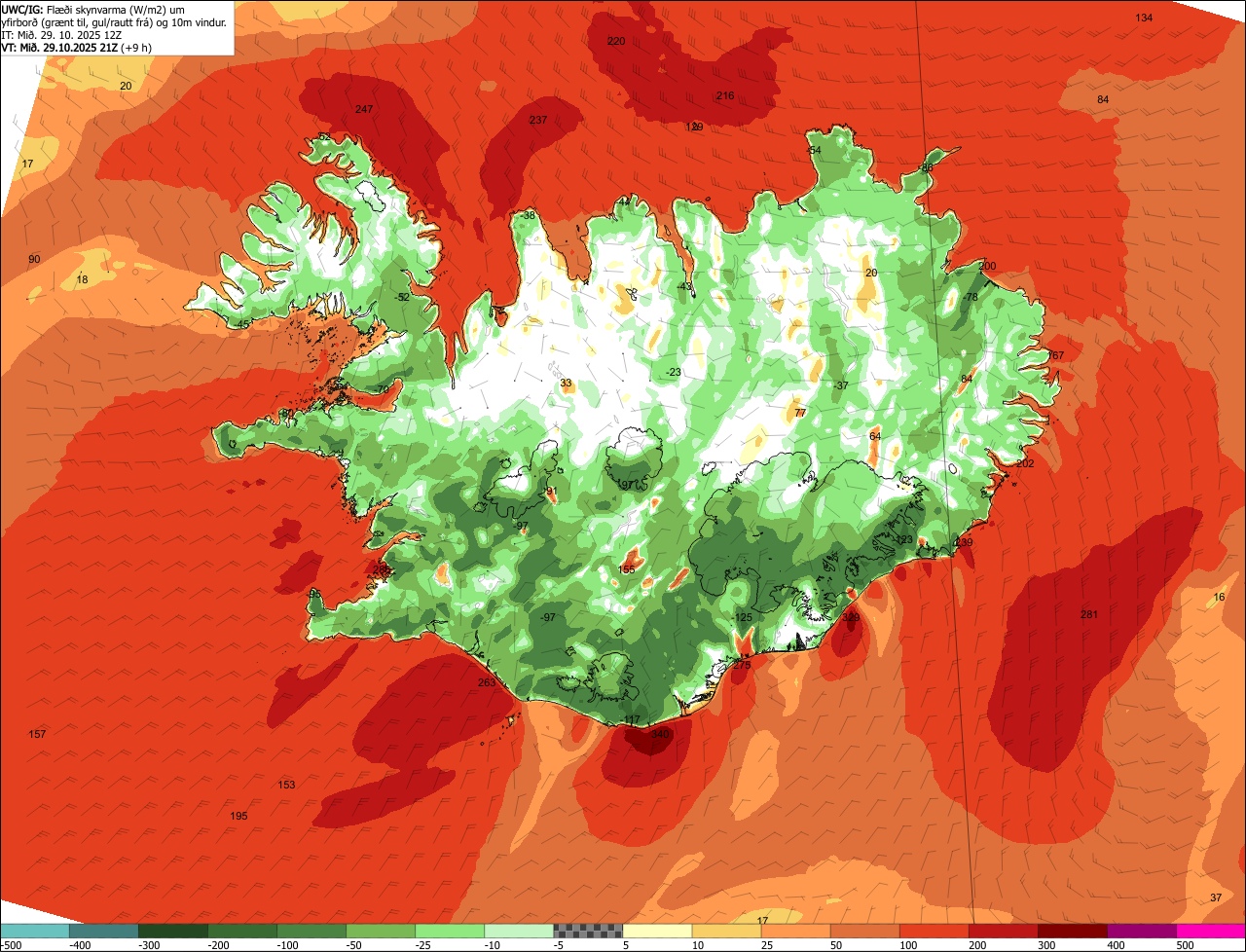Select the light green -25 to -10 swatch
The height and width of the screenshot is (952, 1246).
pos(450,931)
